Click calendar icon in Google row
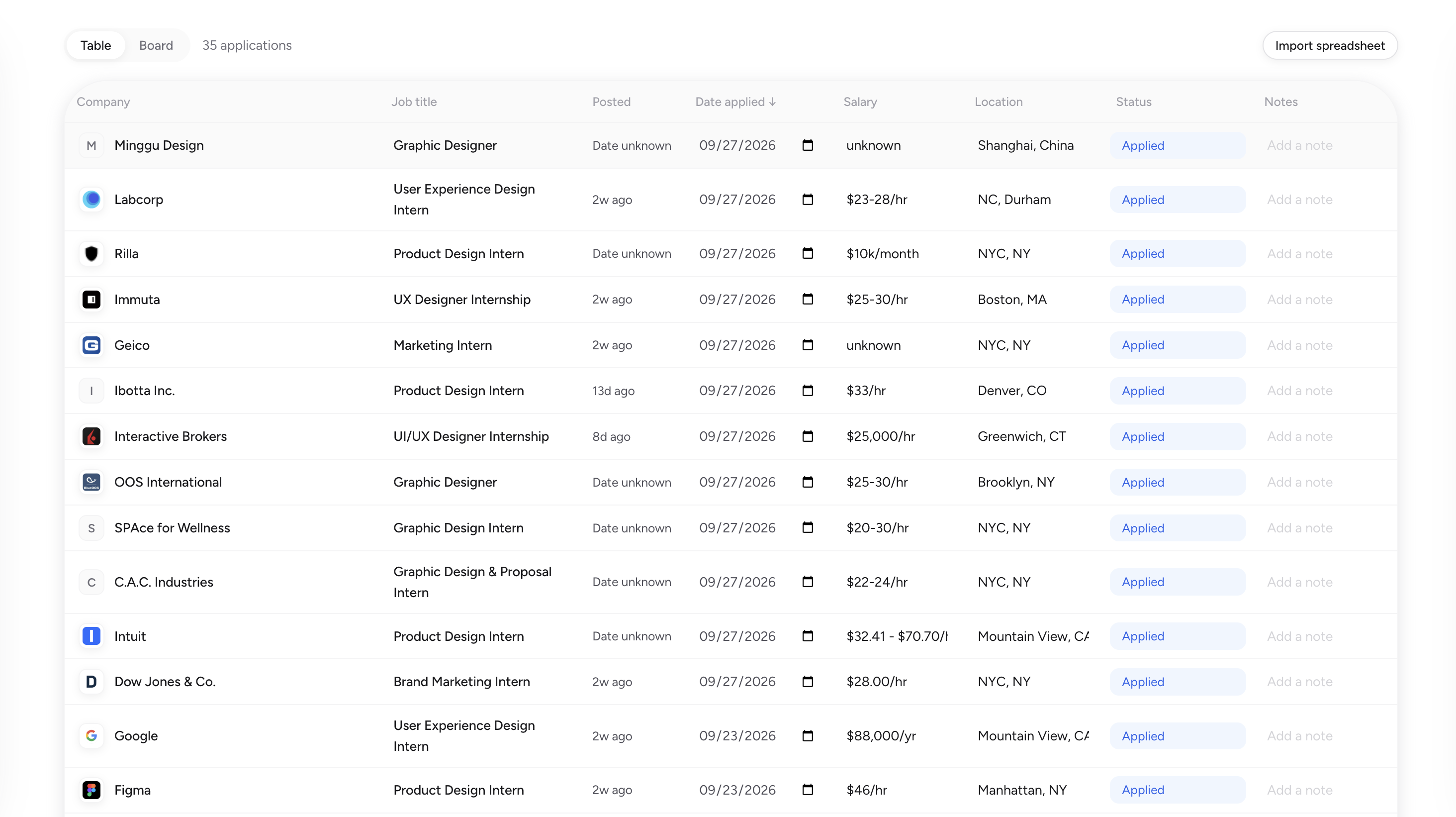Screen dimensions: 1456x817 tap(808, 735)
